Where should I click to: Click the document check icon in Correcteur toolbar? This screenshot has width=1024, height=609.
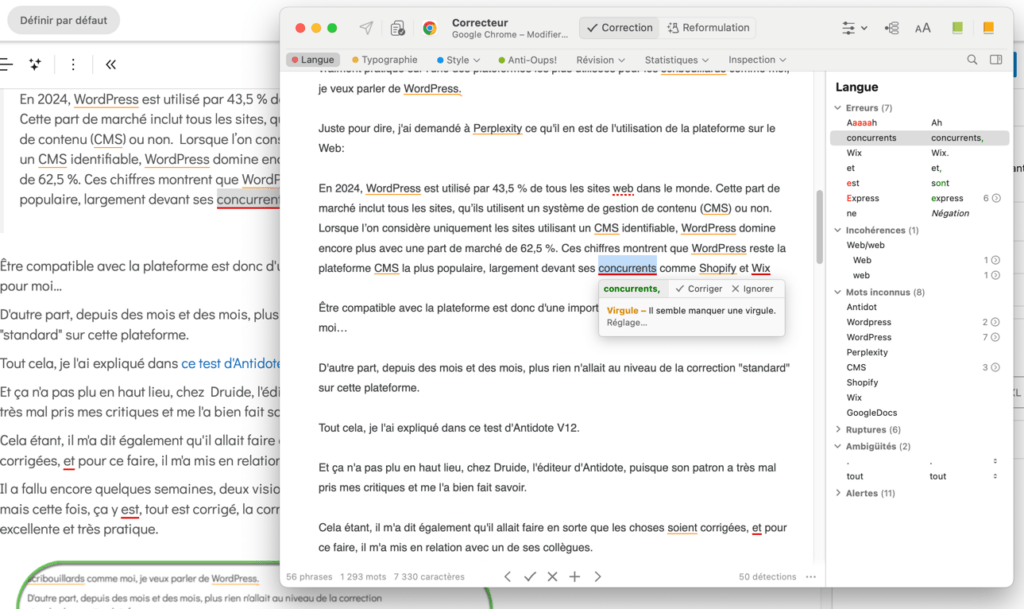tap(397, 28)
